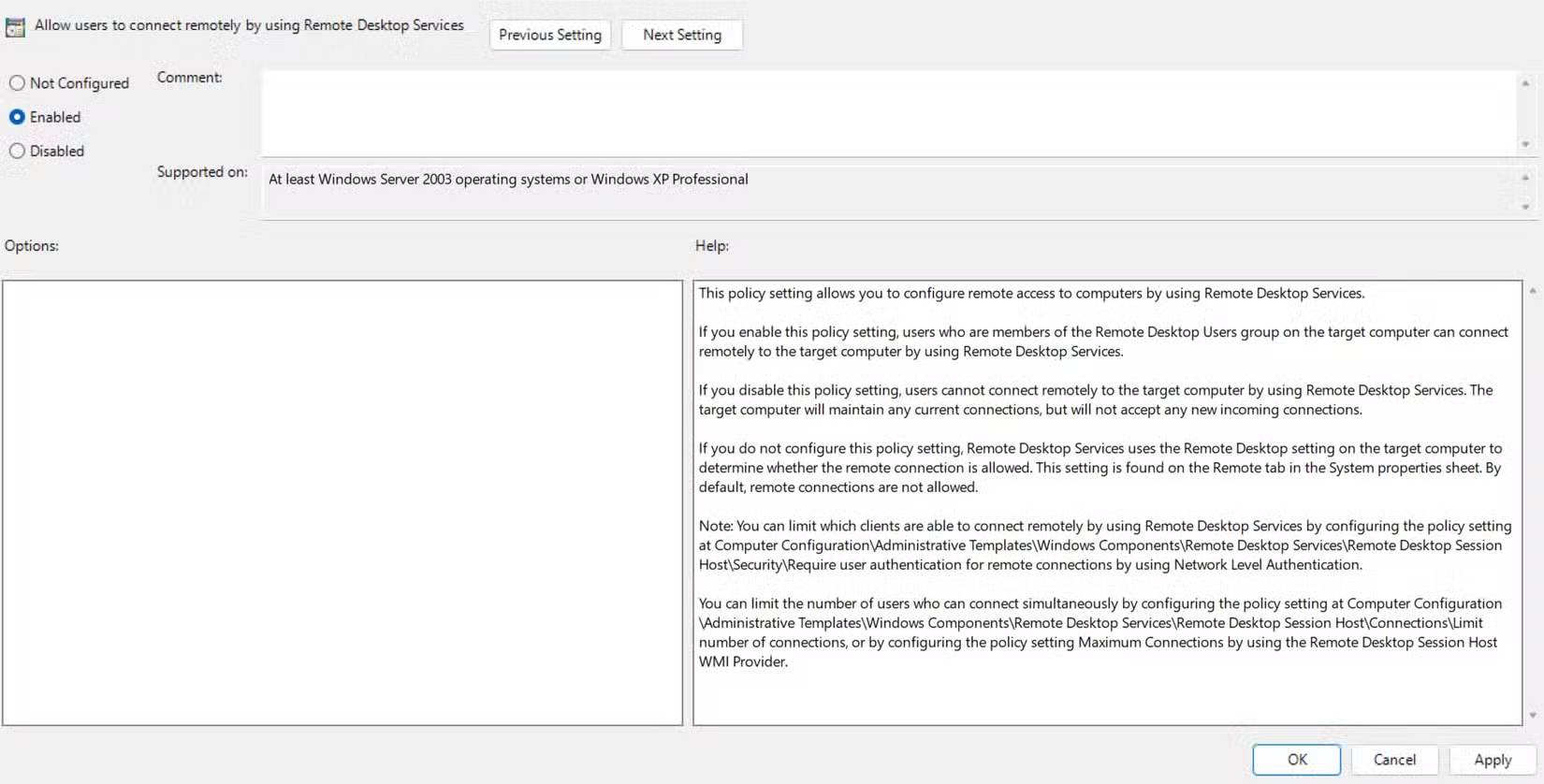Click the Supported on scroll down arrow
Screen dimensions: 1544x784
tap(1525, 207)
